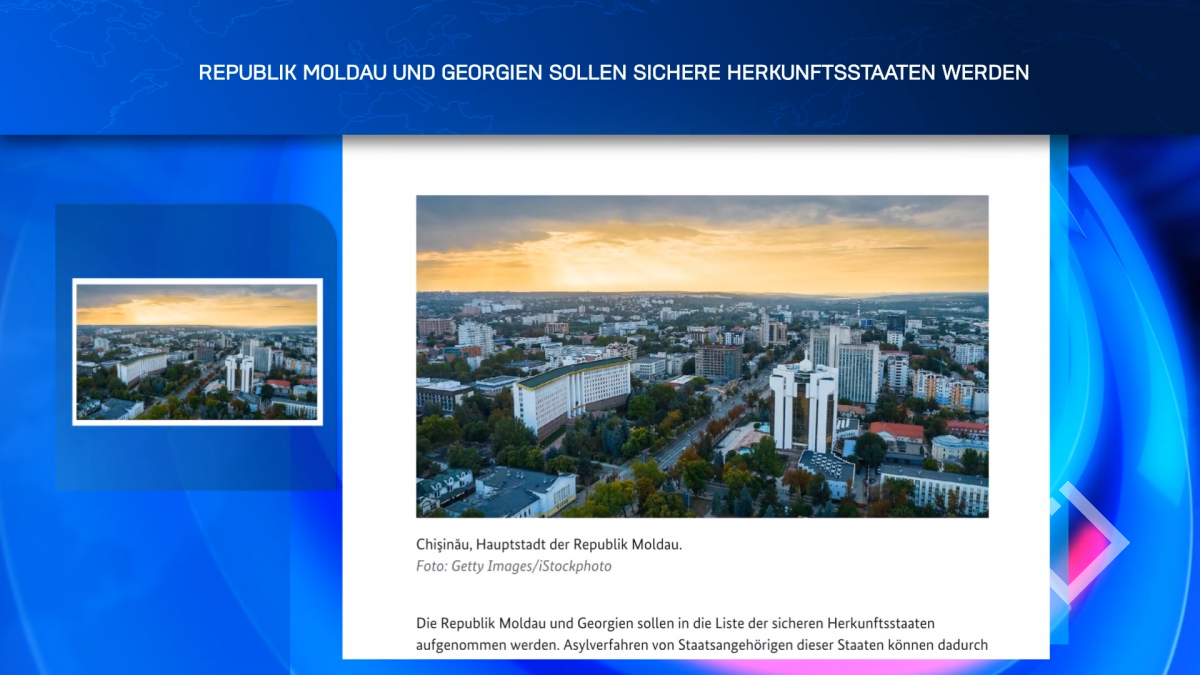Click the caption 'Chișinău, Hauptstadt der Republik Moldau.'
Screen dimensions: 1200x675
click(548, 545)
